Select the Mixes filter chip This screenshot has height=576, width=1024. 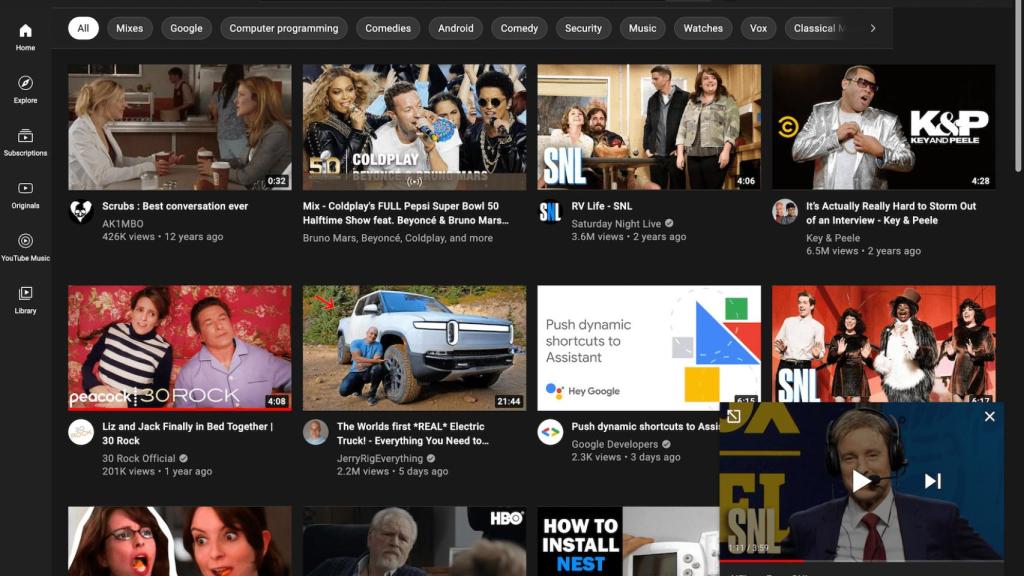pos(129,28)
